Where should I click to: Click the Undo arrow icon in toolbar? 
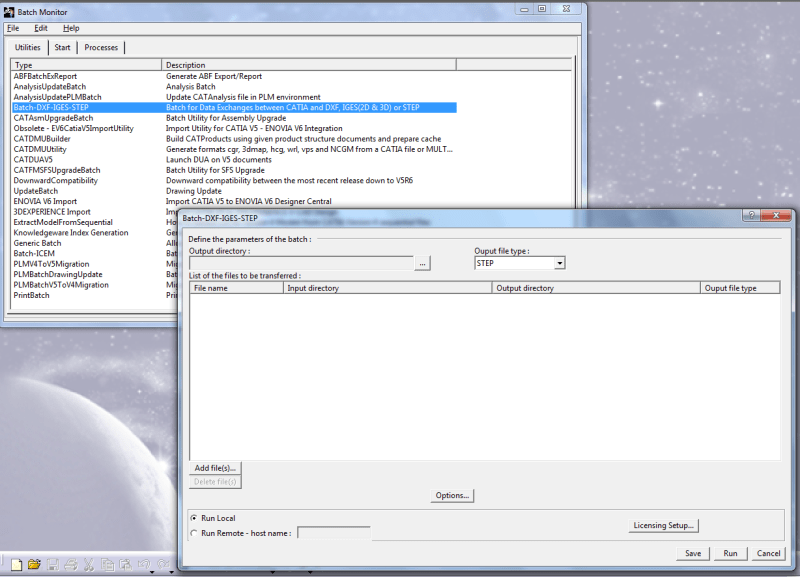[144, 564]
